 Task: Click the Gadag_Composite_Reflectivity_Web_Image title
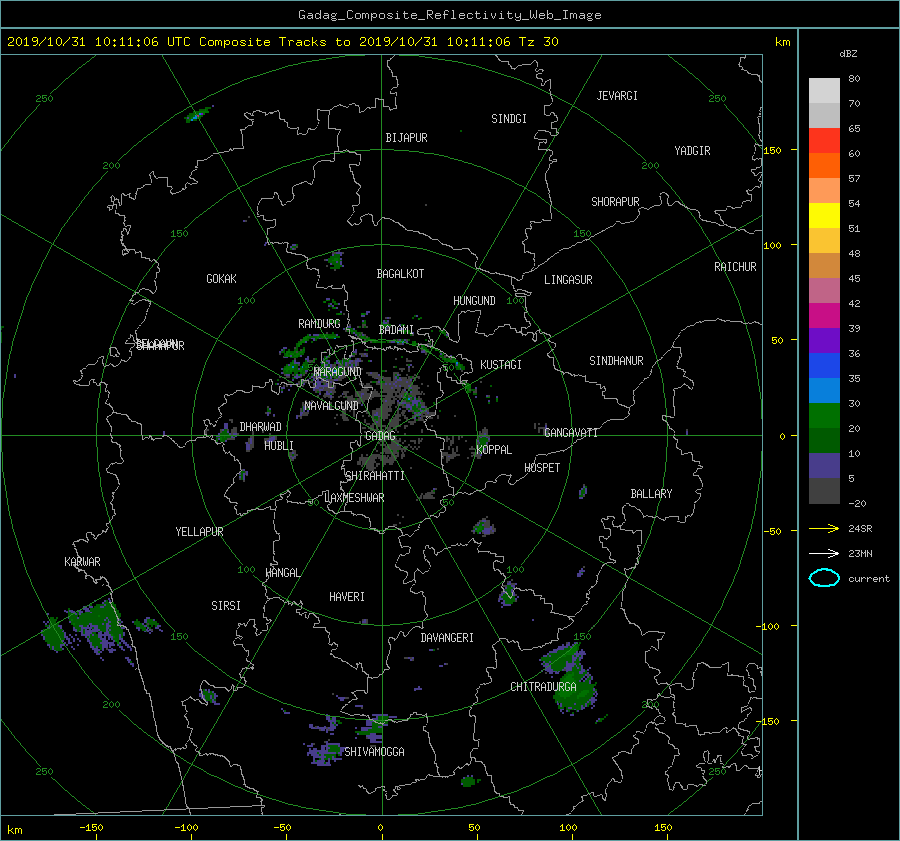(x=449, y=15)
